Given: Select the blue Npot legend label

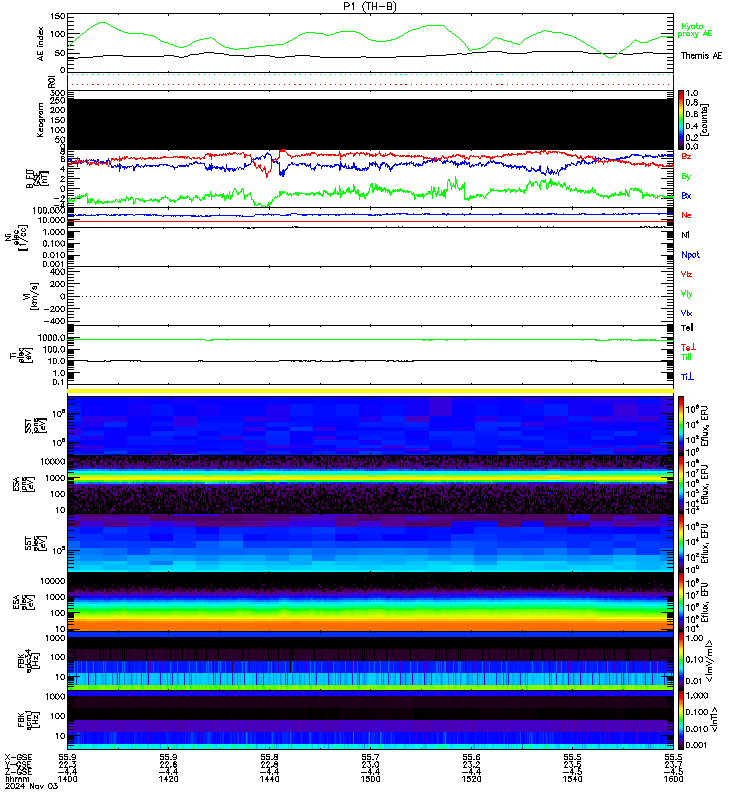Looking at the screenshot, I should (690, 255).
